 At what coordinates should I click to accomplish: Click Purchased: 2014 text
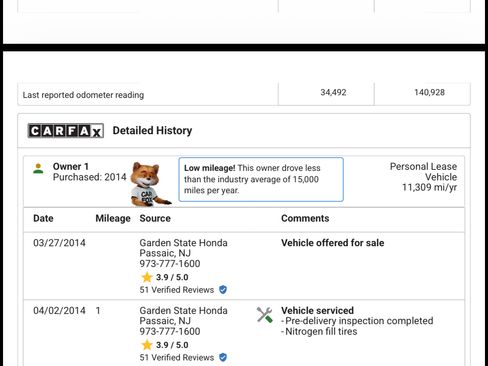89,177
